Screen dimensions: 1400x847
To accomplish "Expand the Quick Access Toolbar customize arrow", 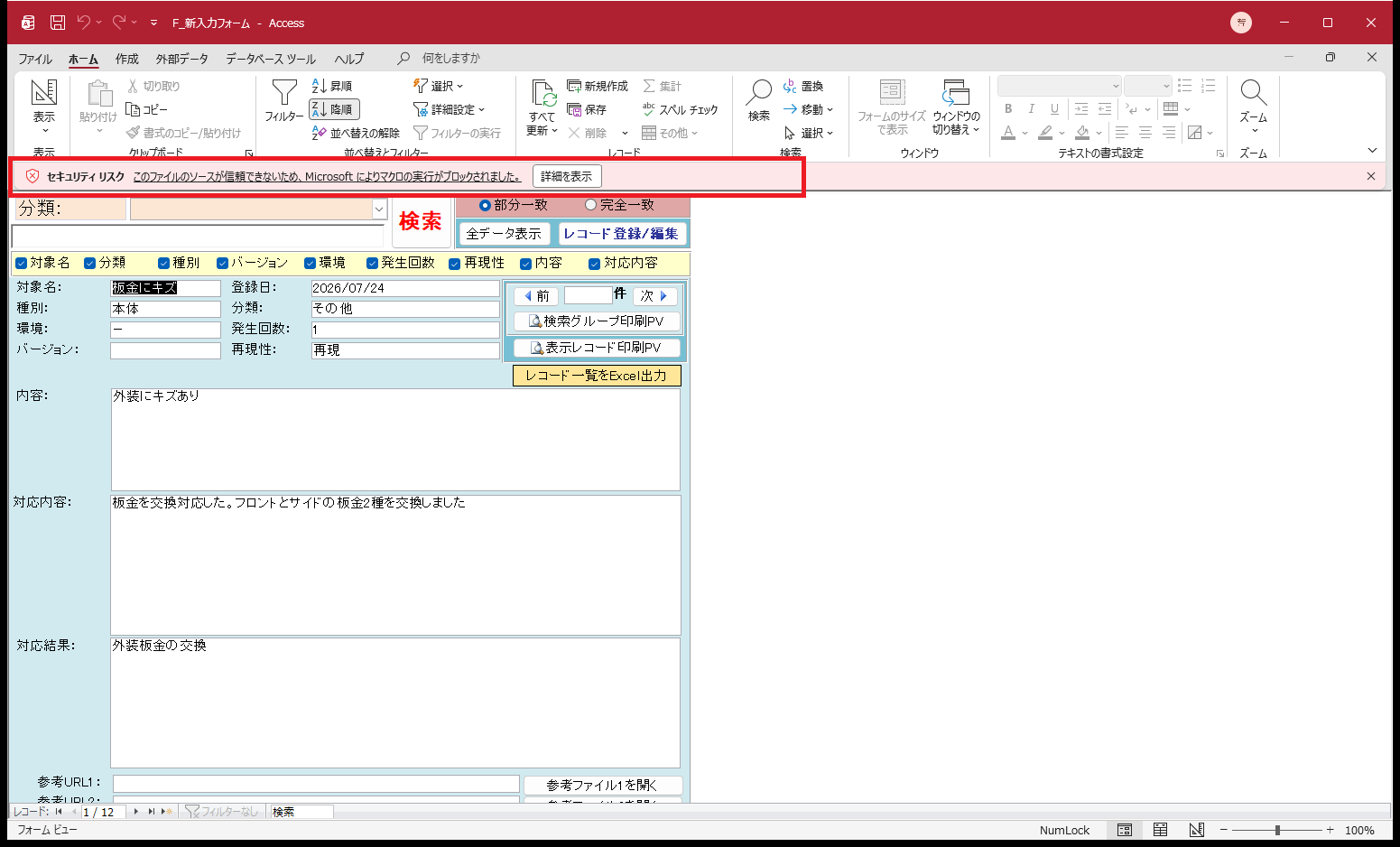I will click(153, 23).
